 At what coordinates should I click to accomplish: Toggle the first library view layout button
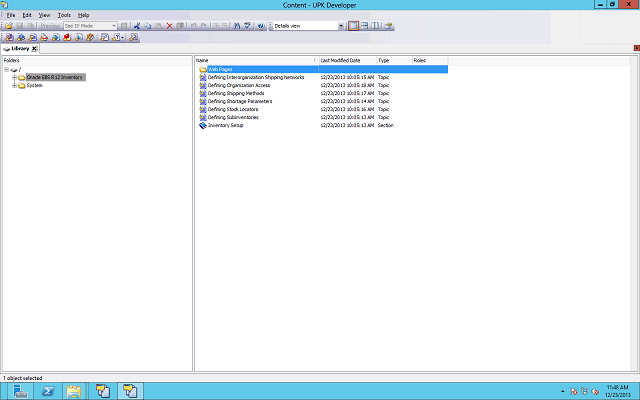pyautogui.click(x=354, y=25)
